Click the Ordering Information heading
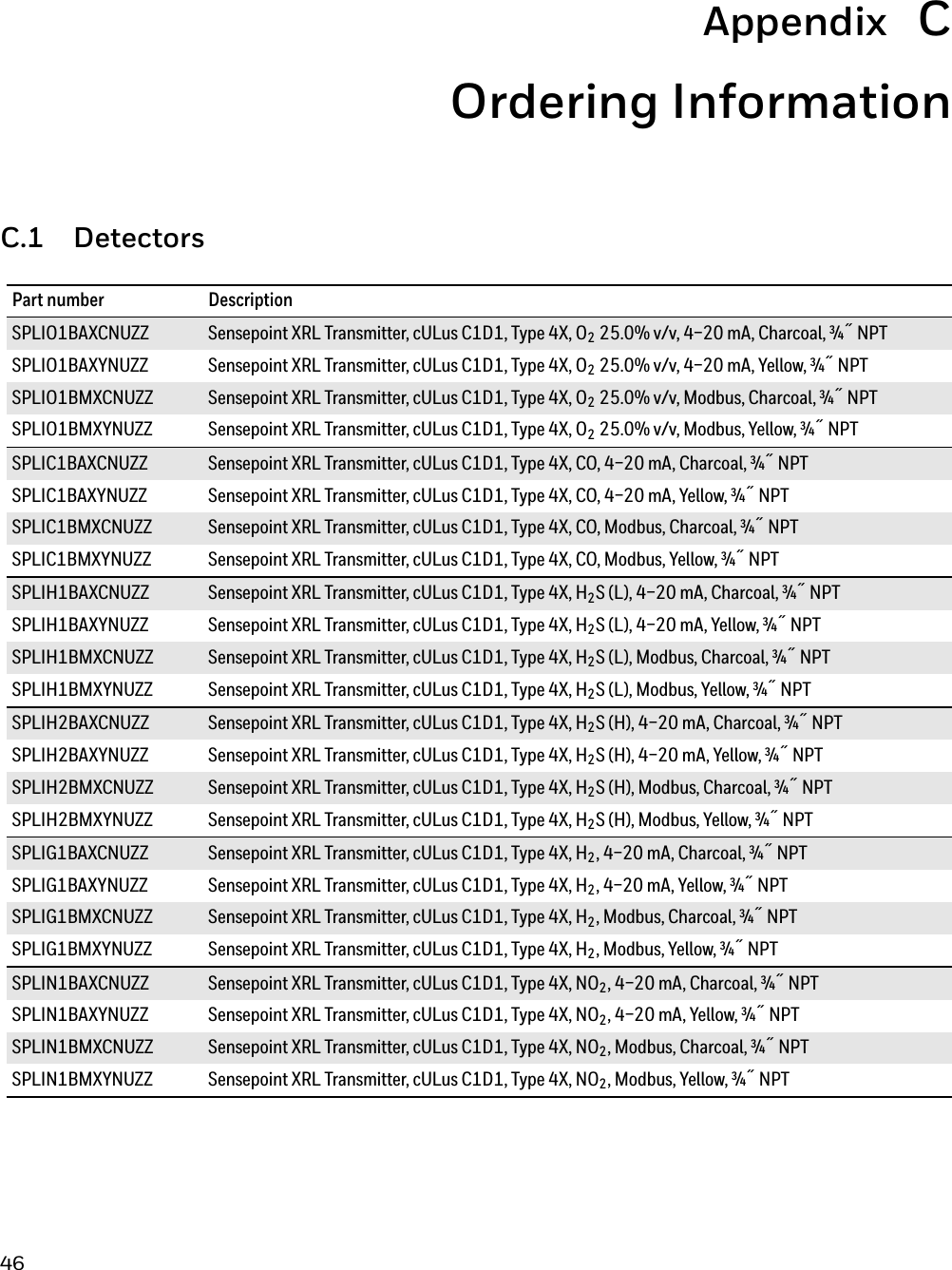This screenshot has width=952, height=1270. [700, 103]
